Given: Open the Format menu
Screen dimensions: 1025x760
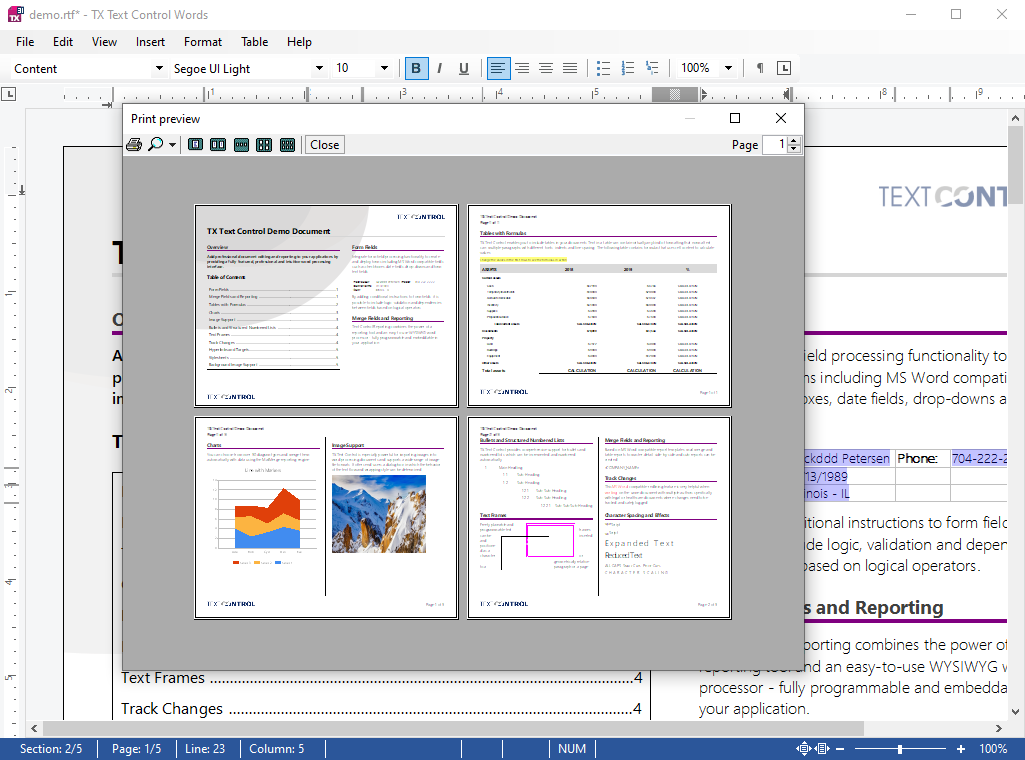Looking at the screenshot, I should click(x=203, y=42).
